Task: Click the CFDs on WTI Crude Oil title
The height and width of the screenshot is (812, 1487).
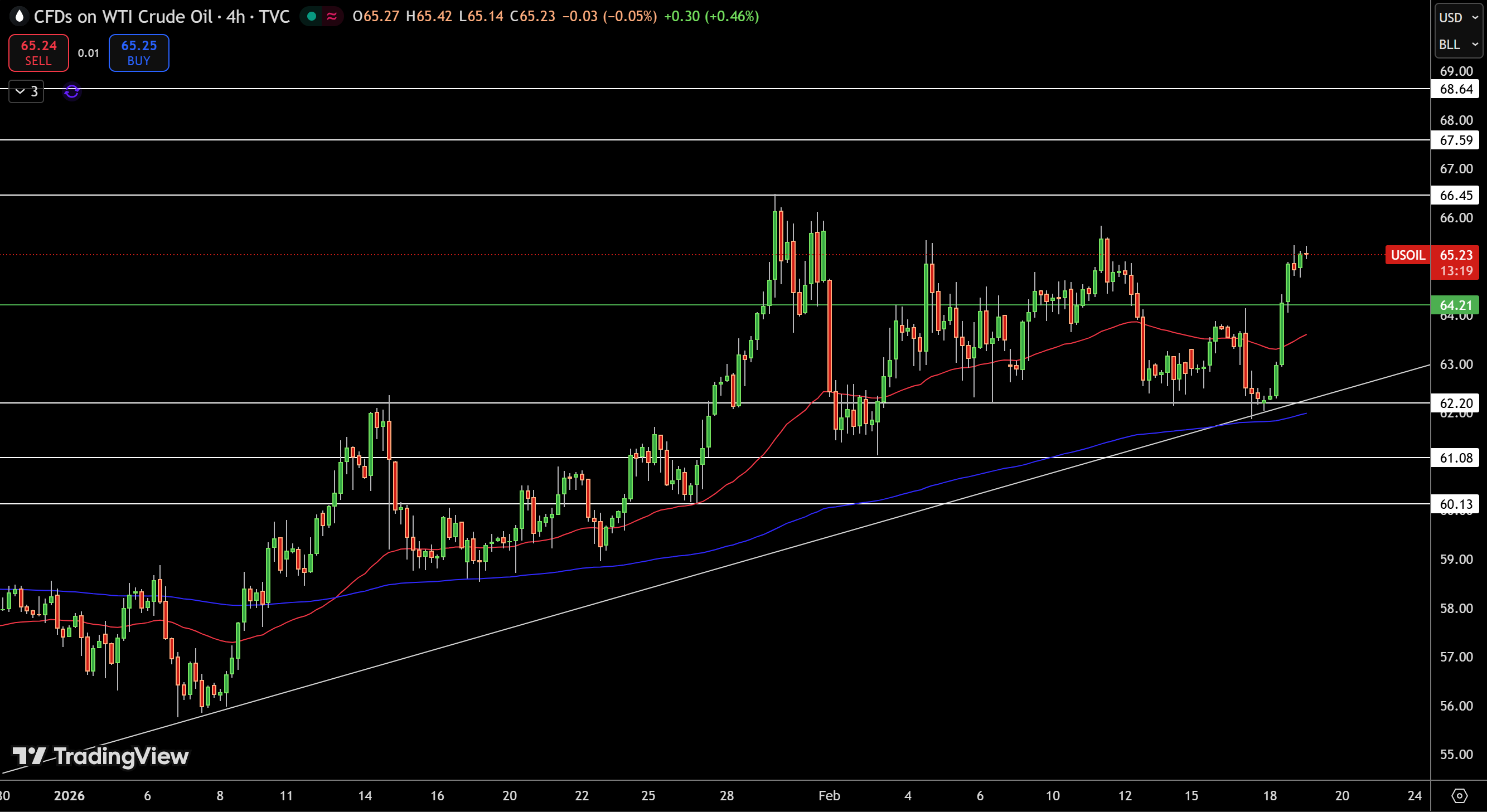Action: point(123,16)
